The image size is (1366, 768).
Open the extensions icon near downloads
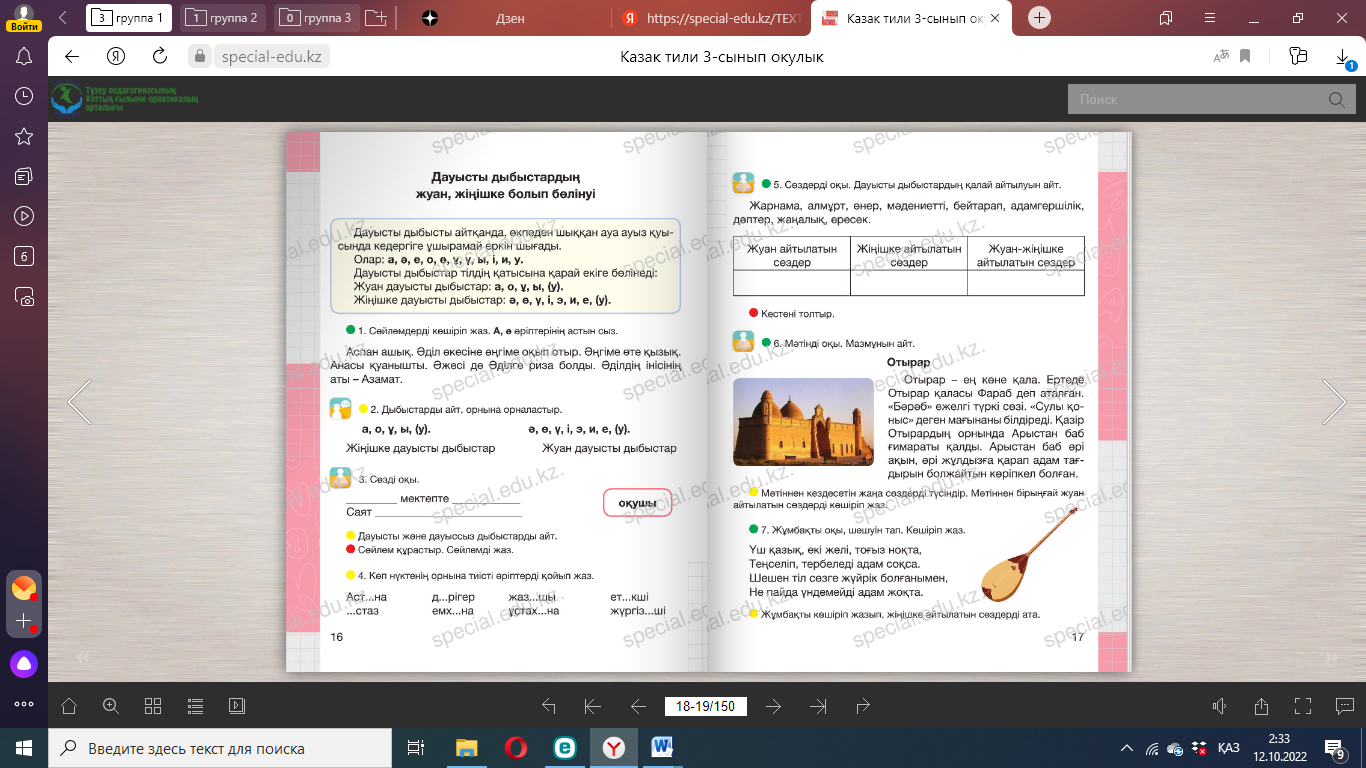pos(1299,56)
